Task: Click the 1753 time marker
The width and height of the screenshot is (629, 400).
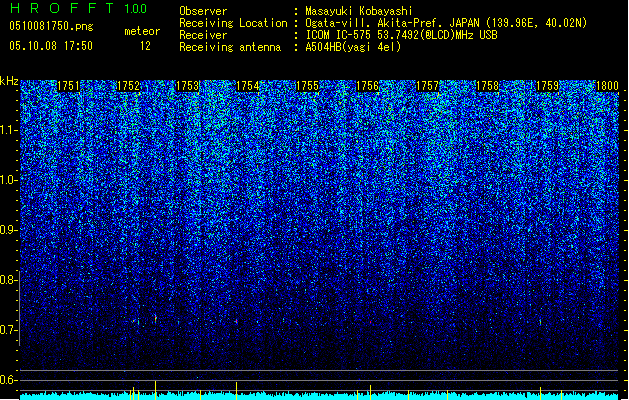Action: point(188,86)
